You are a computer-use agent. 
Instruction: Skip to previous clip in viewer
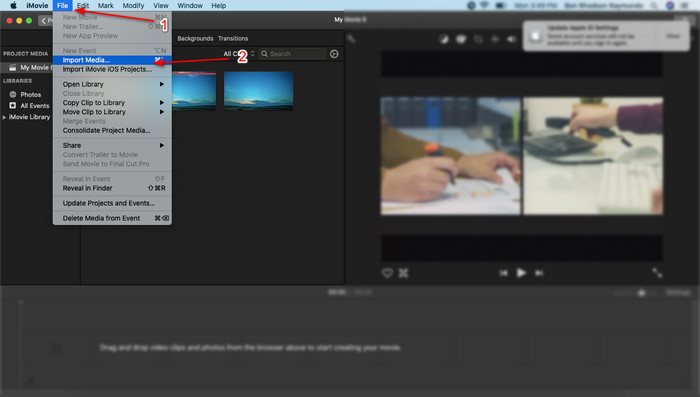tap(504, 273)
